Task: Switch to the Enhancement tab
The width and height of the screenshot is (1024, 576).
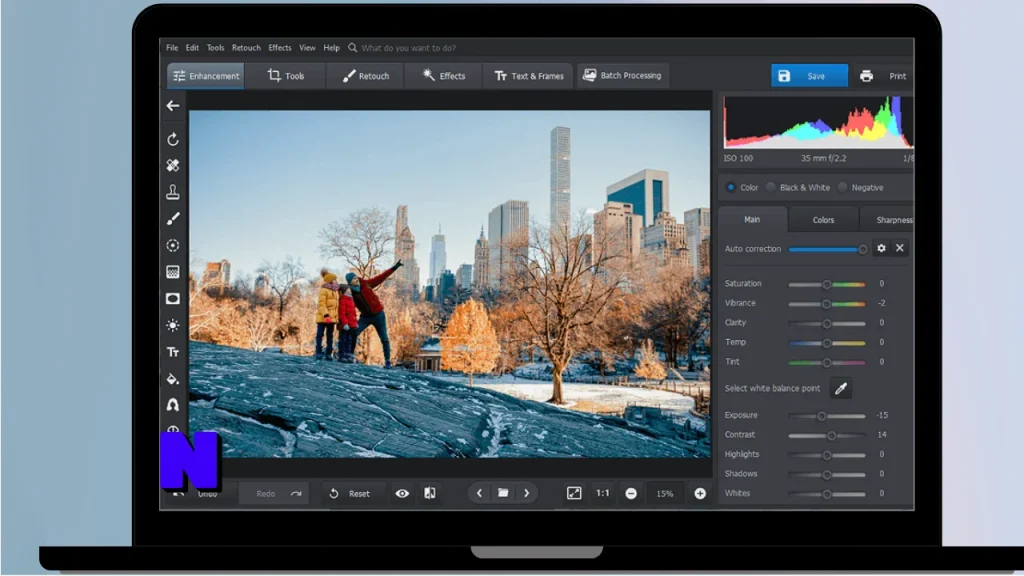Action: 206,76
